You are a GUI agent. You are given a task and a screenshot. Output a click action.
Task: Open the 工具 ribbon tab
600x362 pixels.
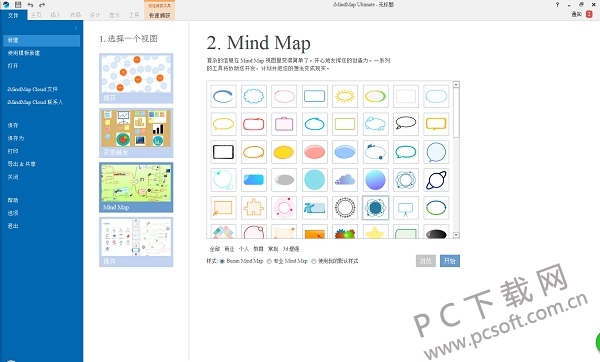(134, 15)
